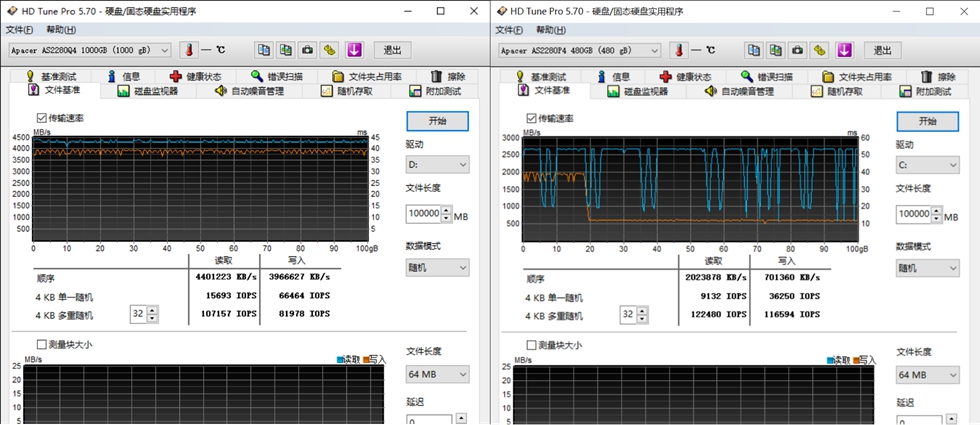Switch to 附加测试 tab in right window

click(x=925, y=91)
